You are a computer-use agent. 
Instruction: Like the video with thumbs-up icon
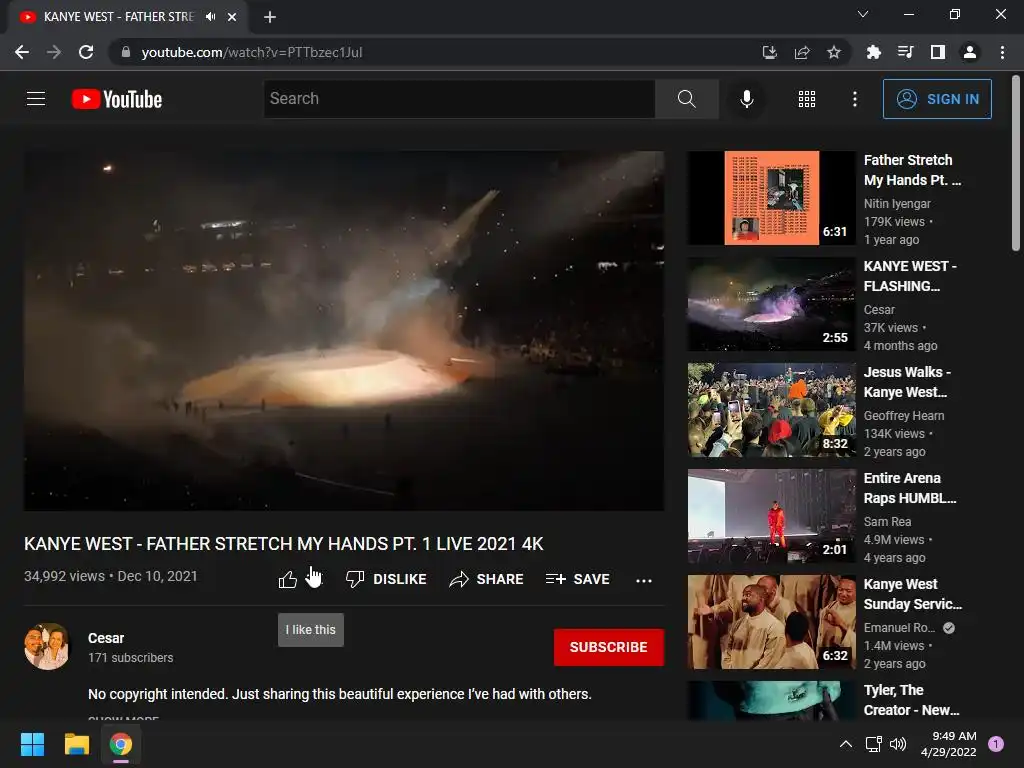click(x=288, y=579)
